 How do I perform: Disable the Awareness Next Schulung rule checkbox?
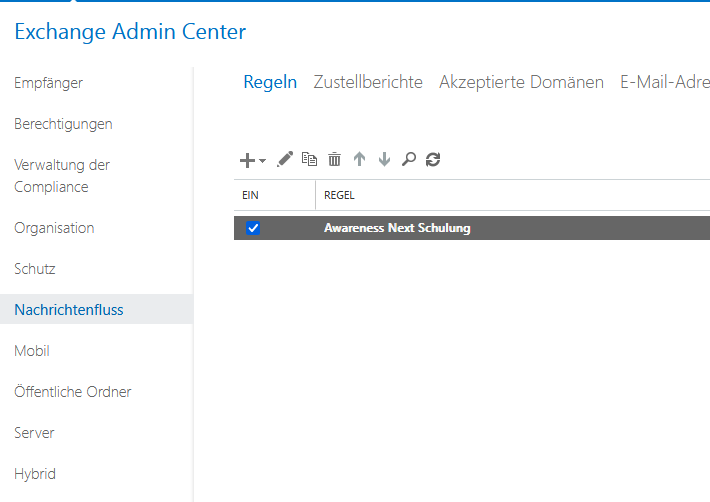tap(253, 228)
